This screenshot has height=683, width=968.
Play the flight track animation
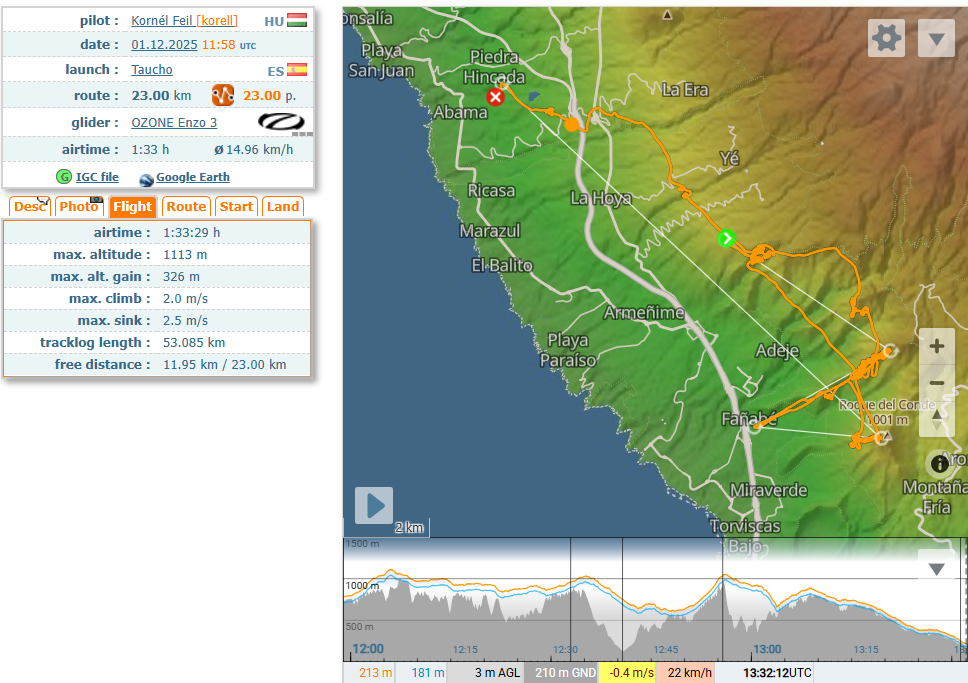tap(374, 506)
